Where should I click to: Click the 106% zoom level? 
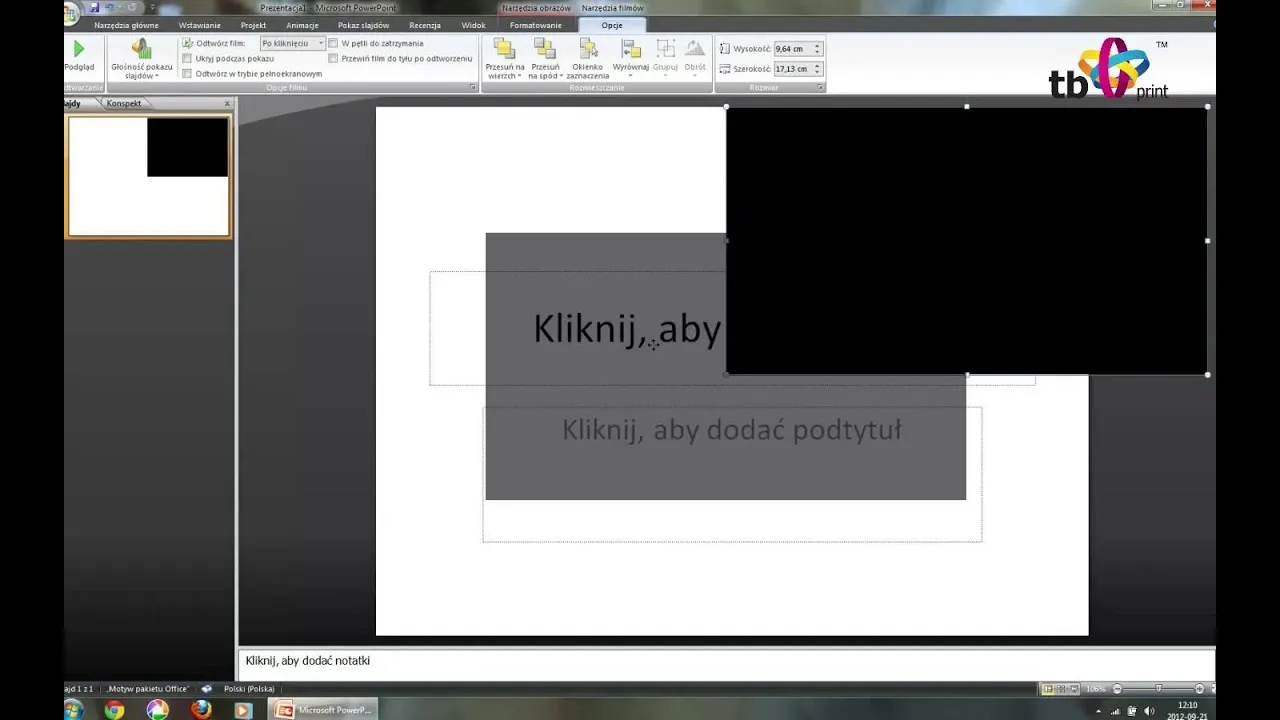[1095, 689]
